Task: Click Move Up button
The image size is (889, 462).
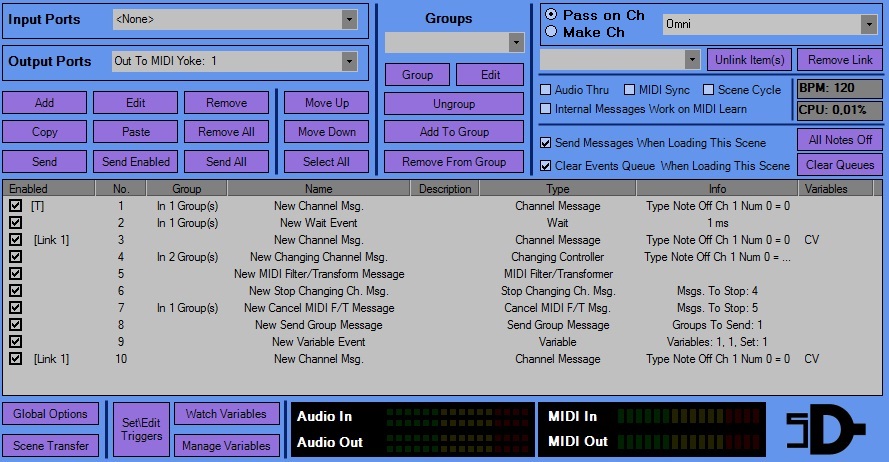Action: tap(327, 103)
